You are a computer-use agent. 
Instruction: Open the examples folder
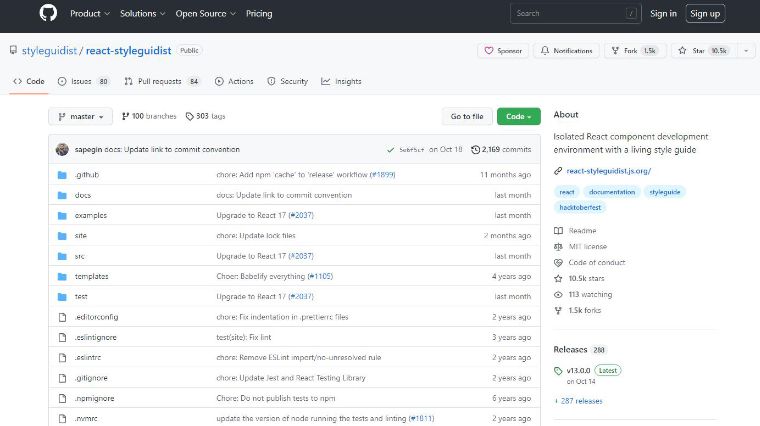click(91, 215)
